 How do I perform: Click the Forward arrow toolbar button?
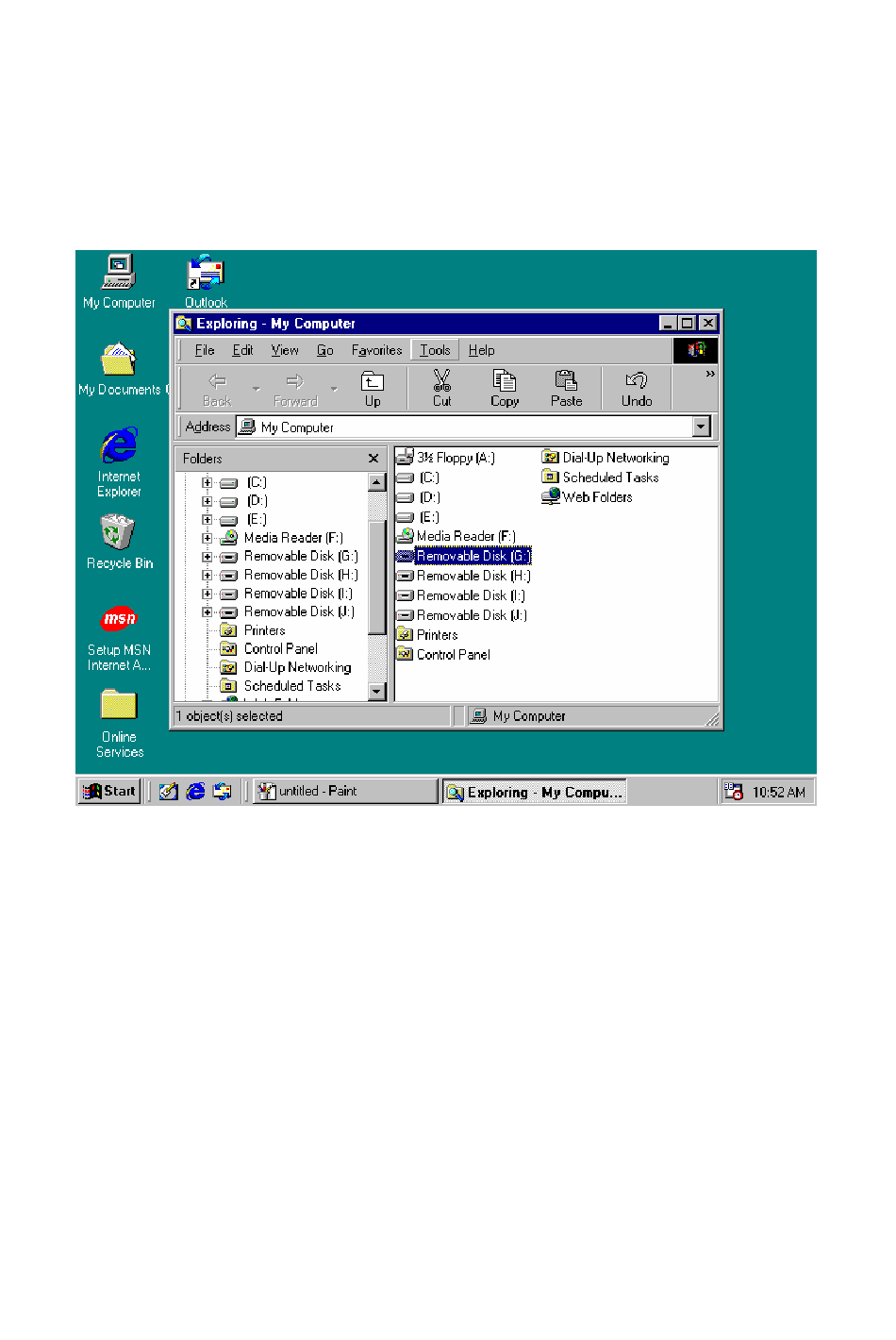click(295, 388)
